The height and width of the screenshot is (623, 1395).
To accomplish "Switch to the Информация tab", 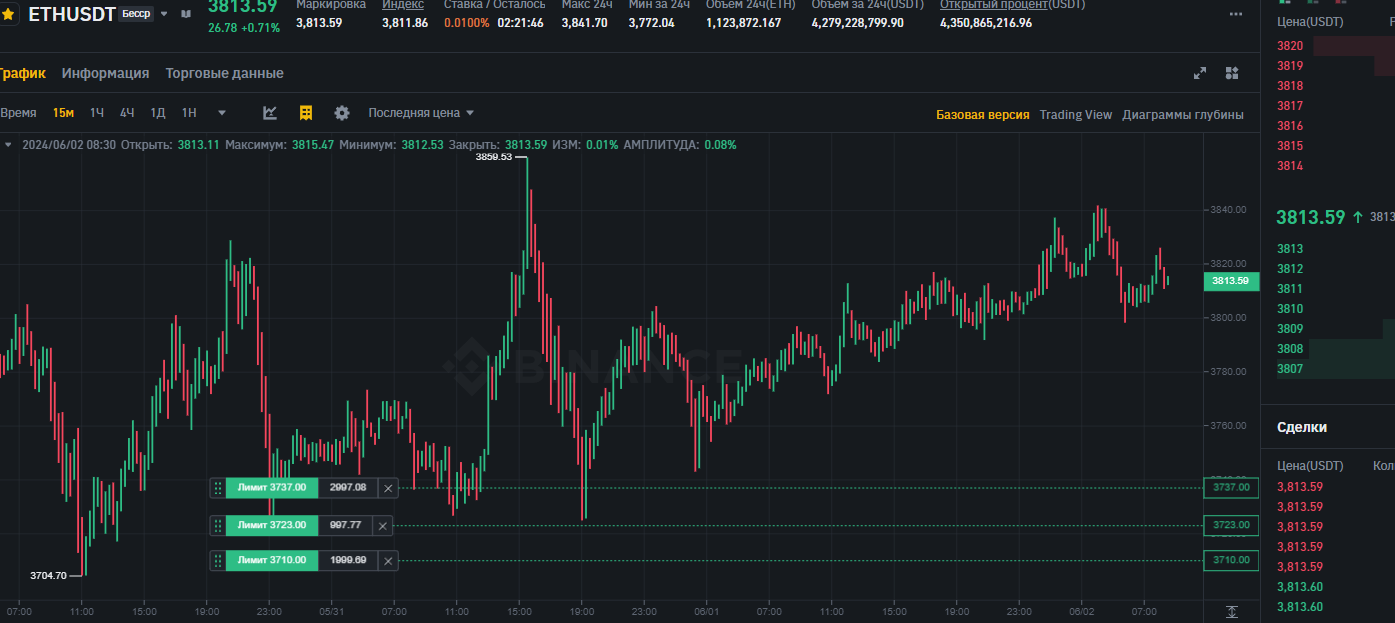I will (105, 73).
